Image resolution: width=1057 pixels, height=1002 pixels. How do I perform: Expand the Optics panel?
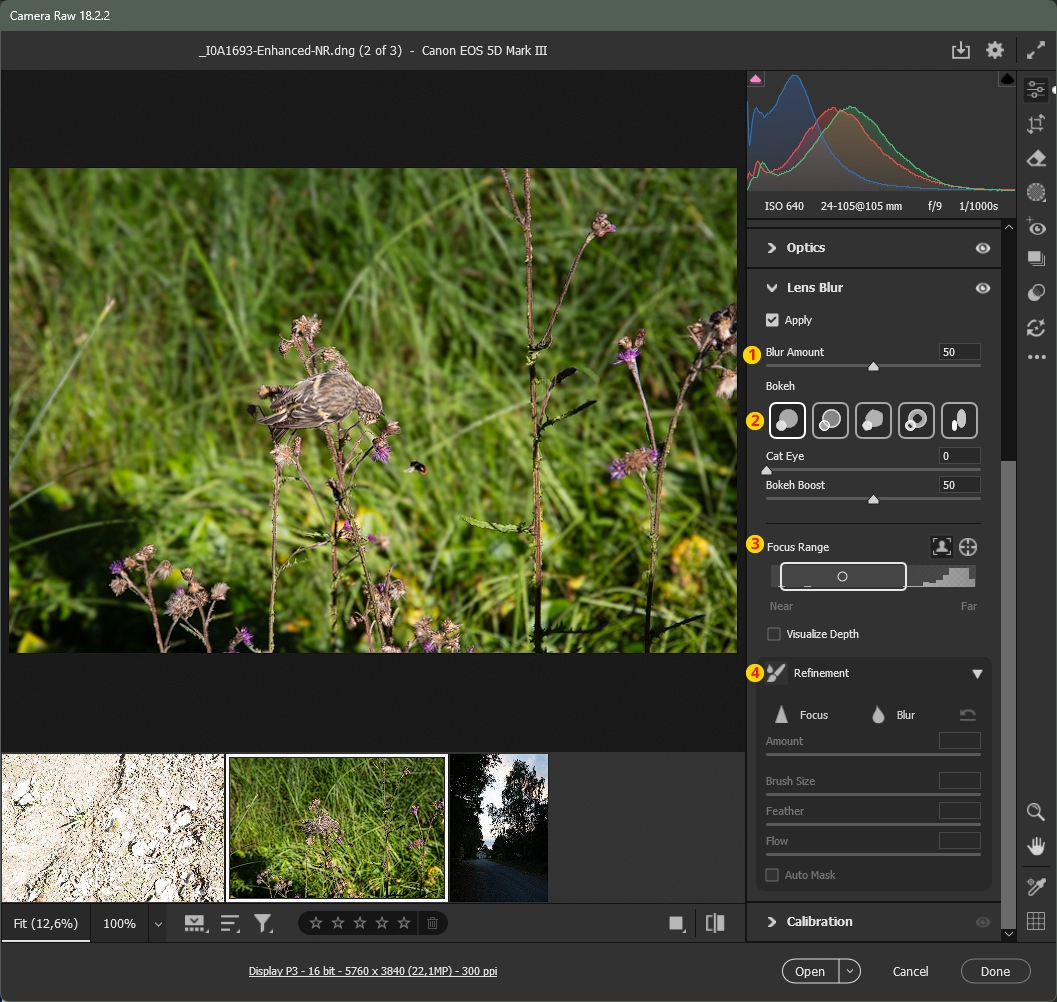[772, 248]
